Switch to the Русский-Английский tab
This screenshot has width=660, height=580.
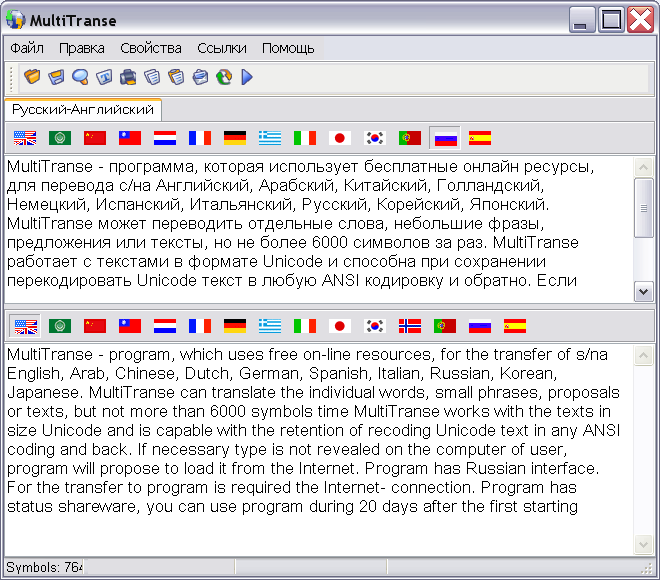click(x=83, y=110)
